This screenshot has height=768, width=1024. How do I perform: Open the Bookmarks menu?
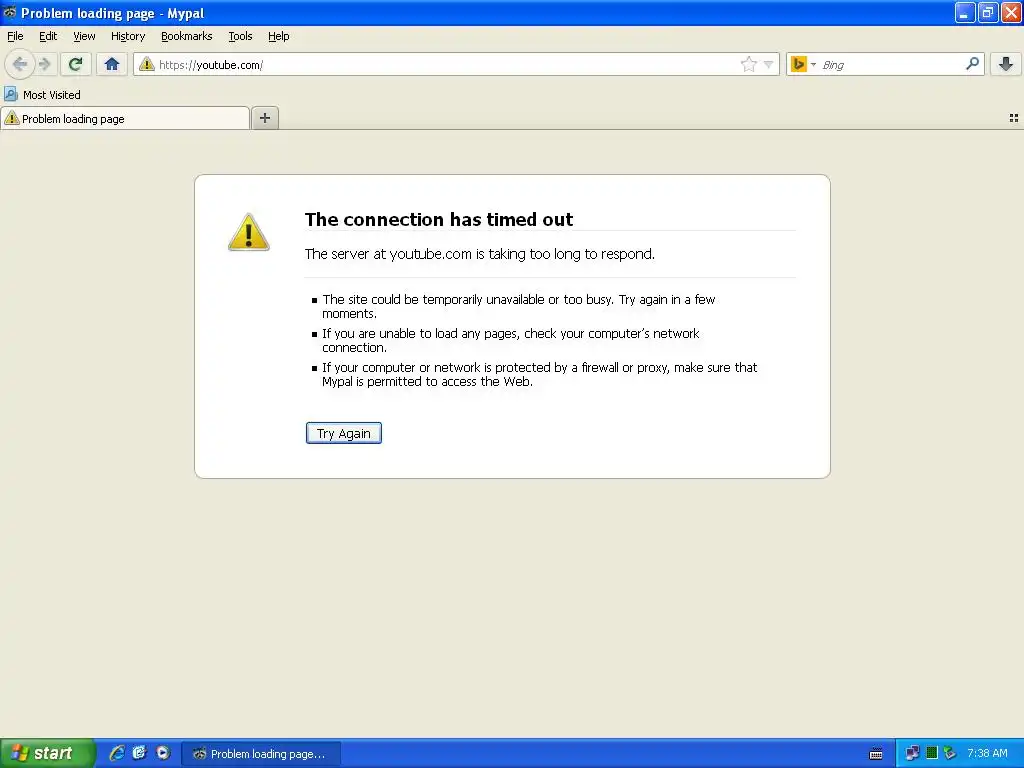tap(187, 36)
